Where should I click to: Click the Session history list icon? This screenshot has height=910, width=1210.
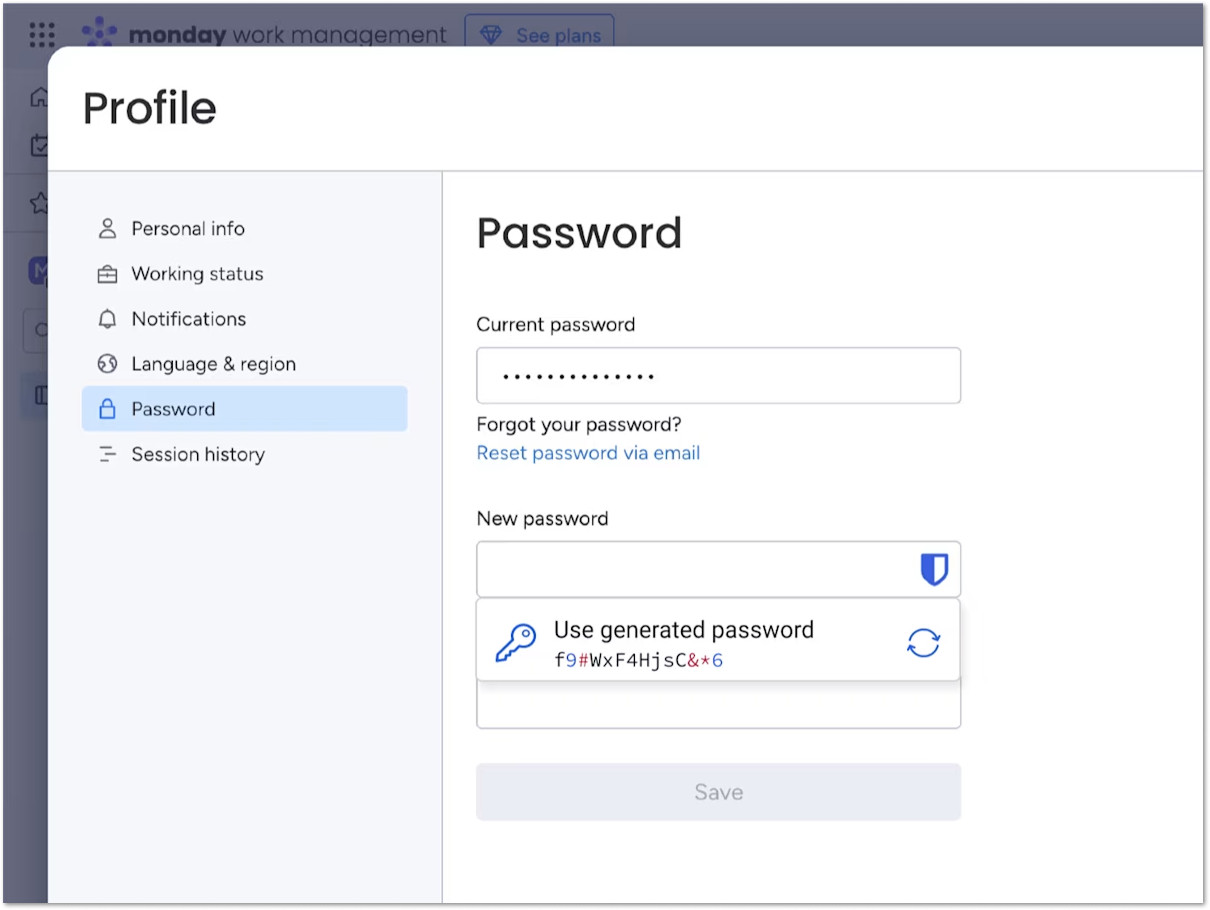click(x=109, y=453)
